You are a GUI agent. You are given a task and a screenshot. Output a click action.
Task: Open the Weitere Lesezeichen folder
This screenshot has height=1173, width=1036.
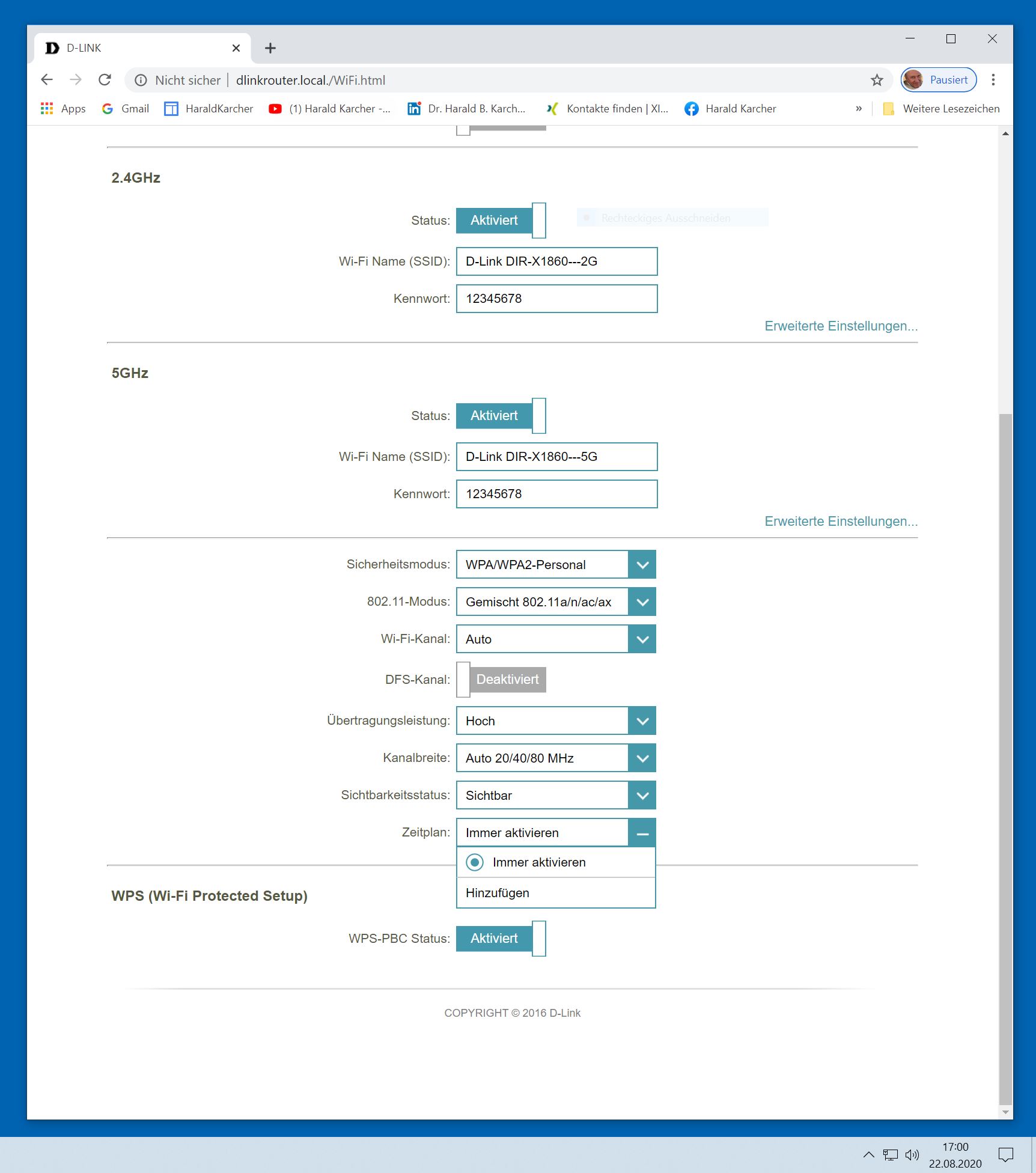tap(941, 109)
